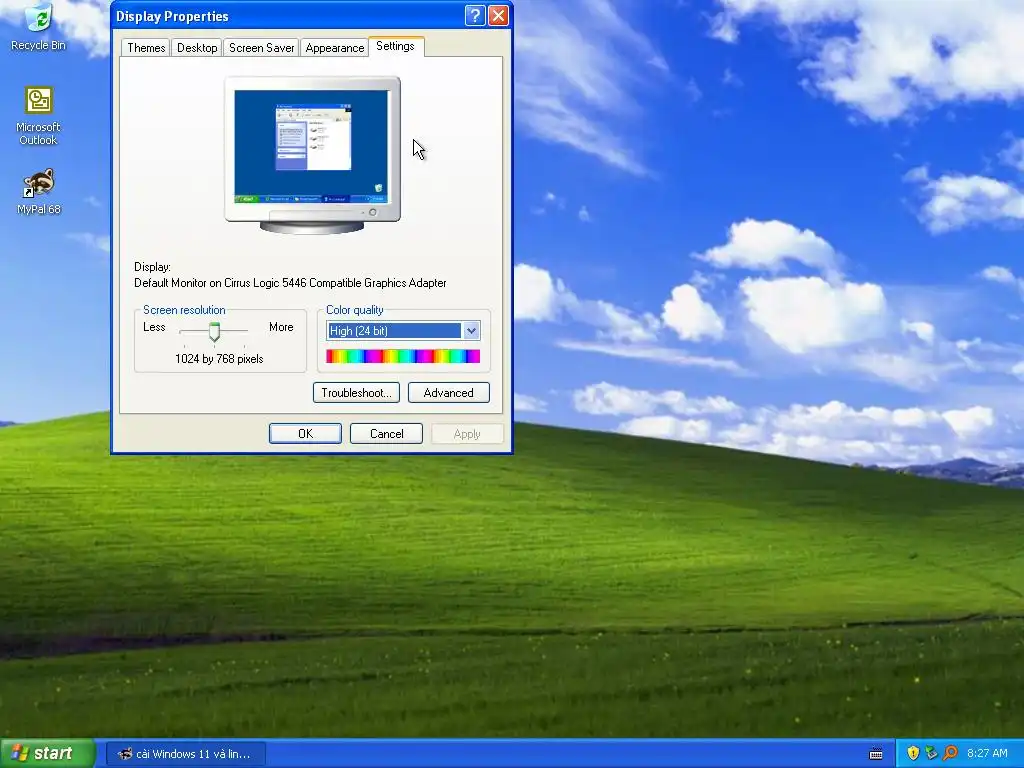Viewport: 1024px width, 768px height.
Task: Click the High (24 bit) combo box
Action: point(403,331)
